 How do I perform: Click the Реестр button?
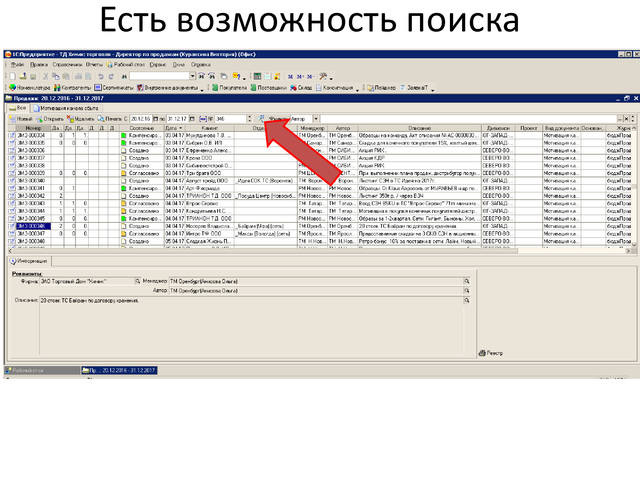[491, 353]
